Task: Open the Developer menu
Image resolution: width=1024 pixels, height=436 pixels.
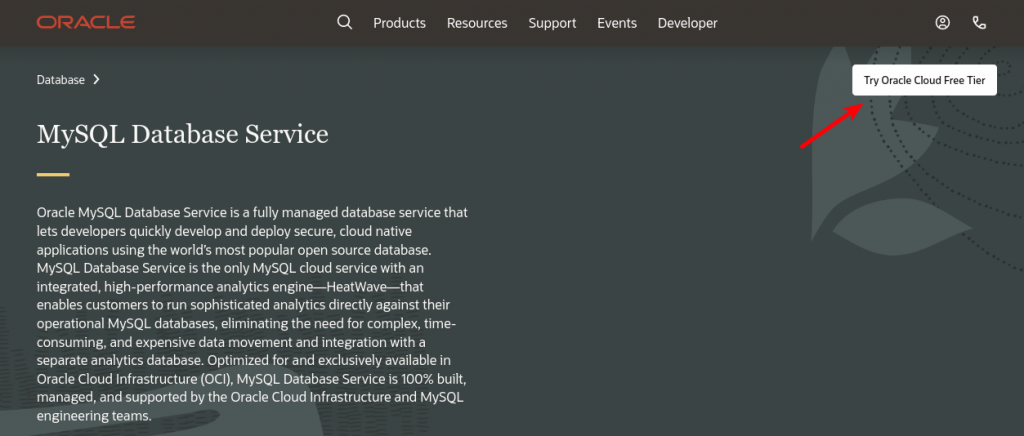Action: [x=688, y=23]
